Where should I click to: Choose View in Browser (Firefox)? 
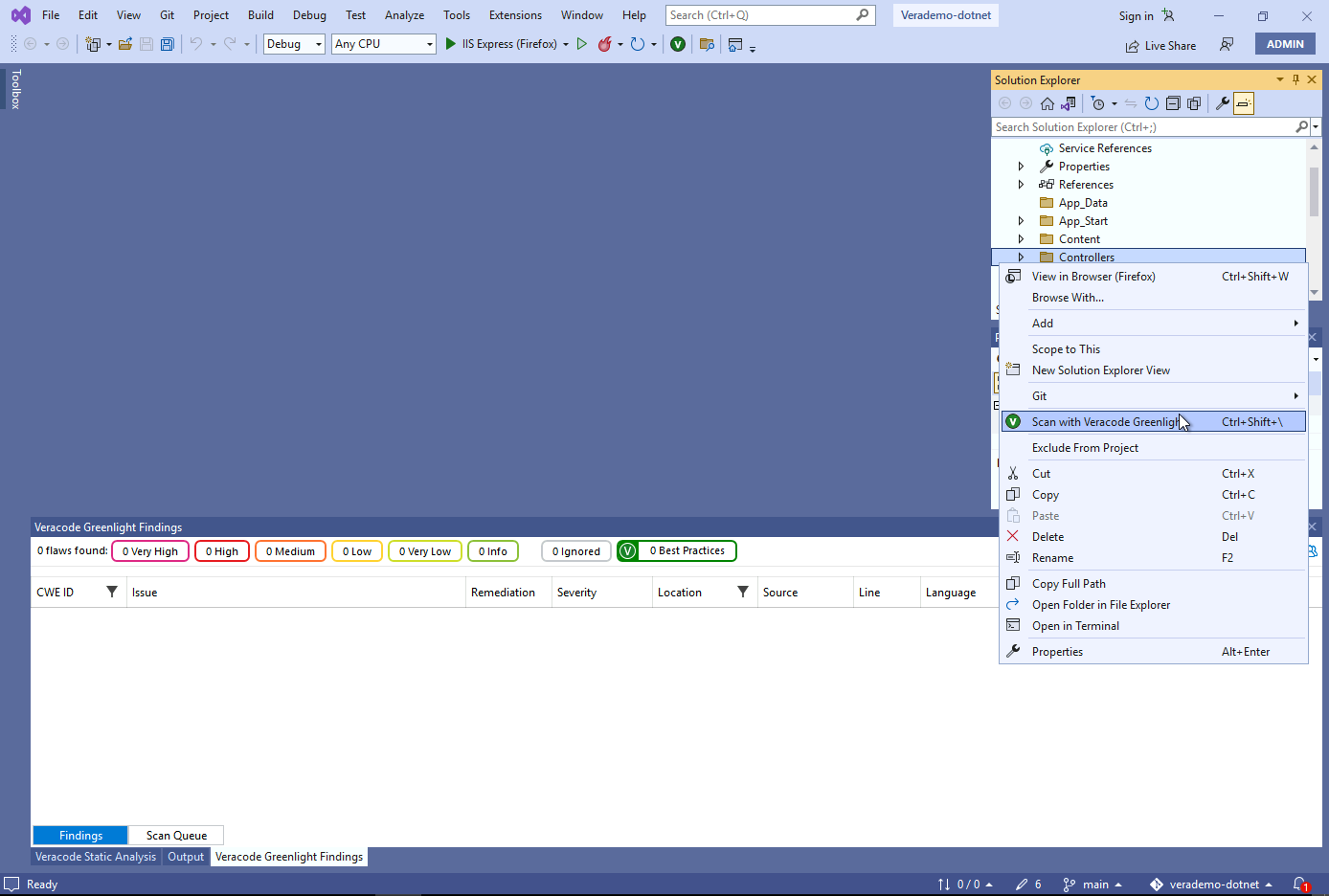(1154, 277)
